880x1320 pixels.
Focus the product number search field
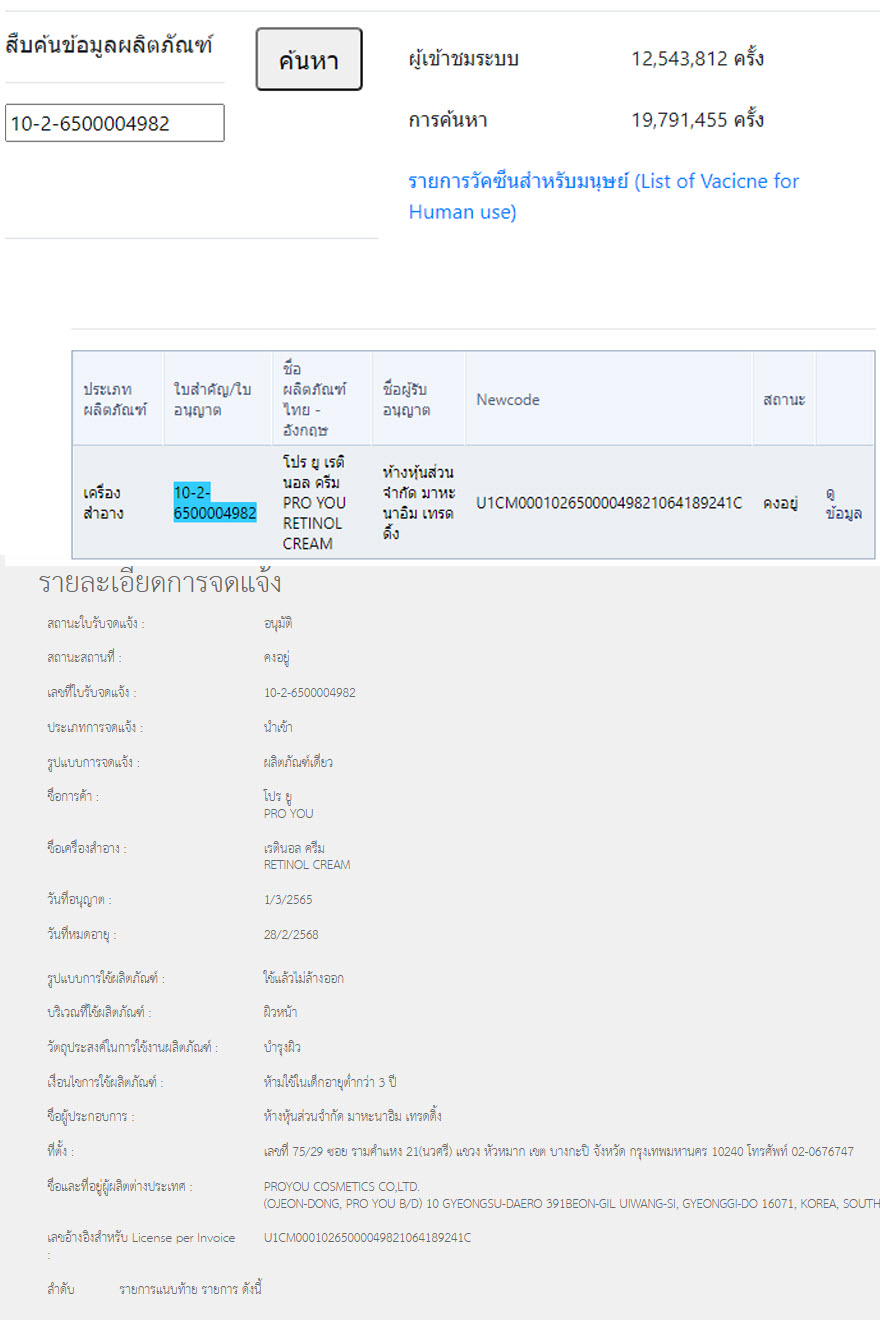coord(115,123)
